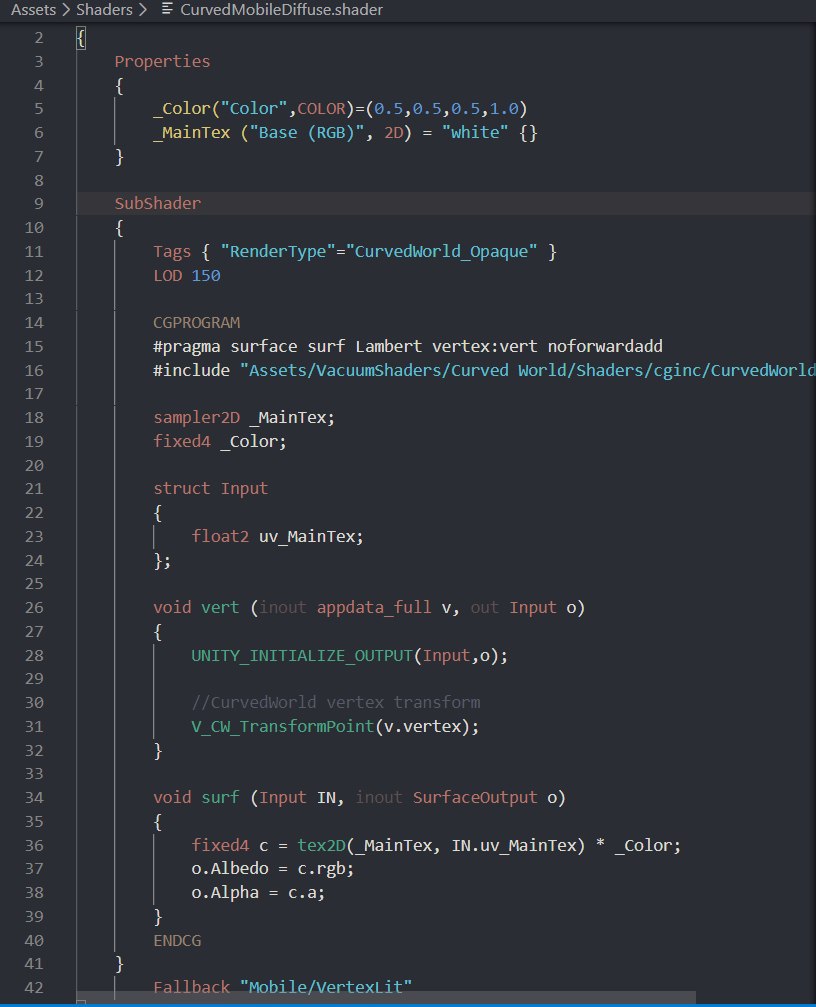Click the surf function name on line 34
This screenshot has width=816, height=1007.
click(220, 798)
